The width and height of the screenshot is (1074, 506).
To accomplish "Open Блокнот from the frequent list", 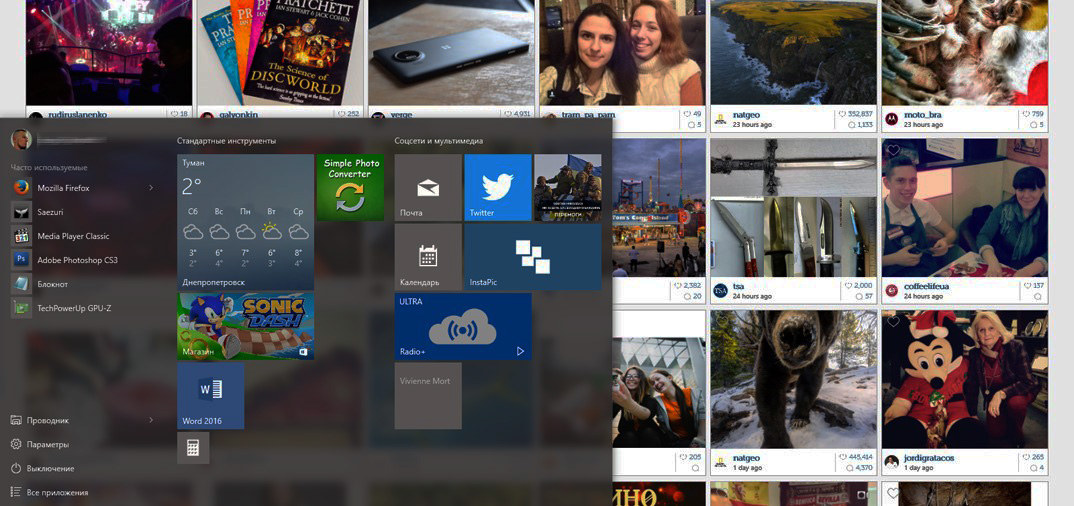I will [82, 283].
